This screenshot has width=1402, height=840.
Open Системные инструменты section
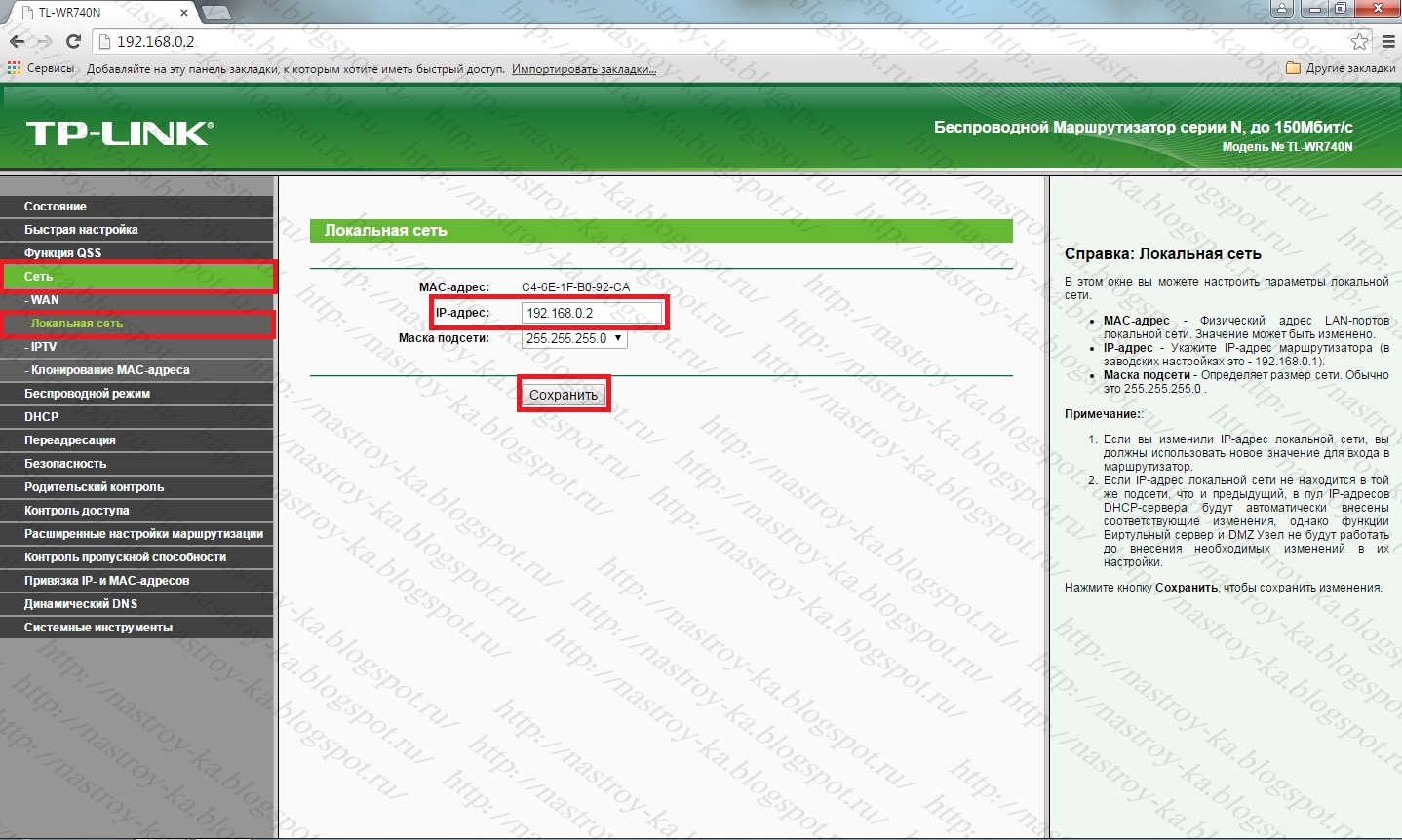(x=136, y=628)
